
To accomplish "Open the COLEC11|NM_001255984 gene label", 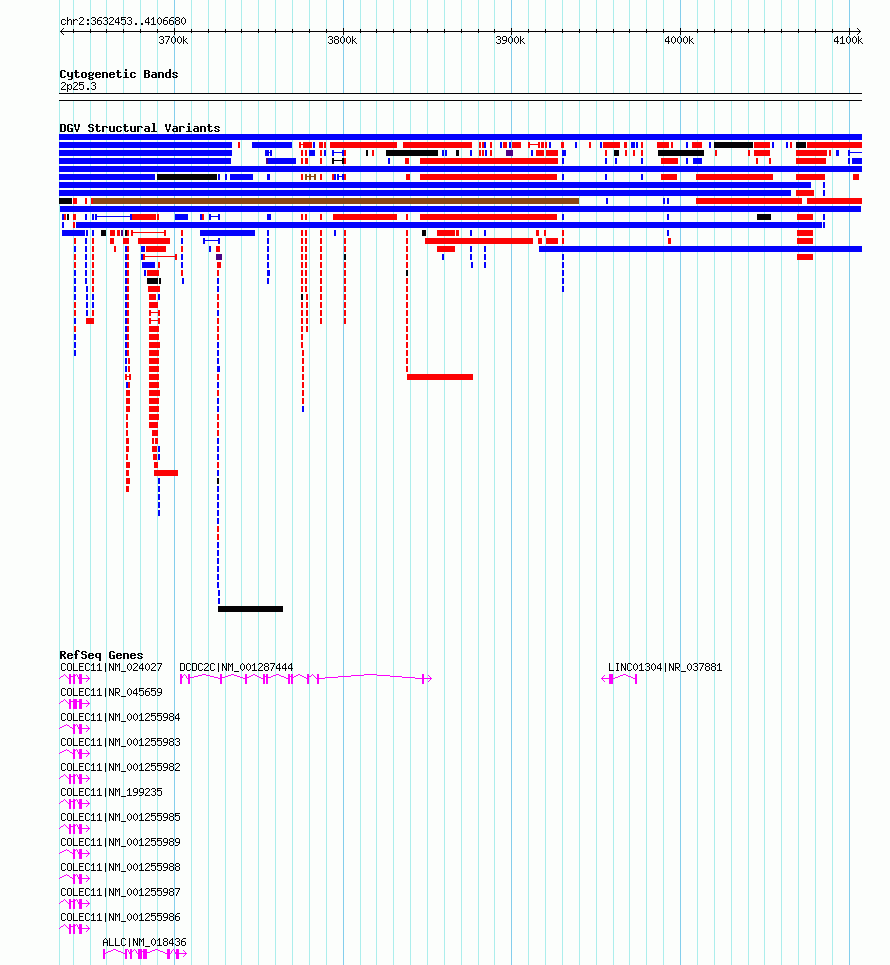I will (x=121, y=717).
